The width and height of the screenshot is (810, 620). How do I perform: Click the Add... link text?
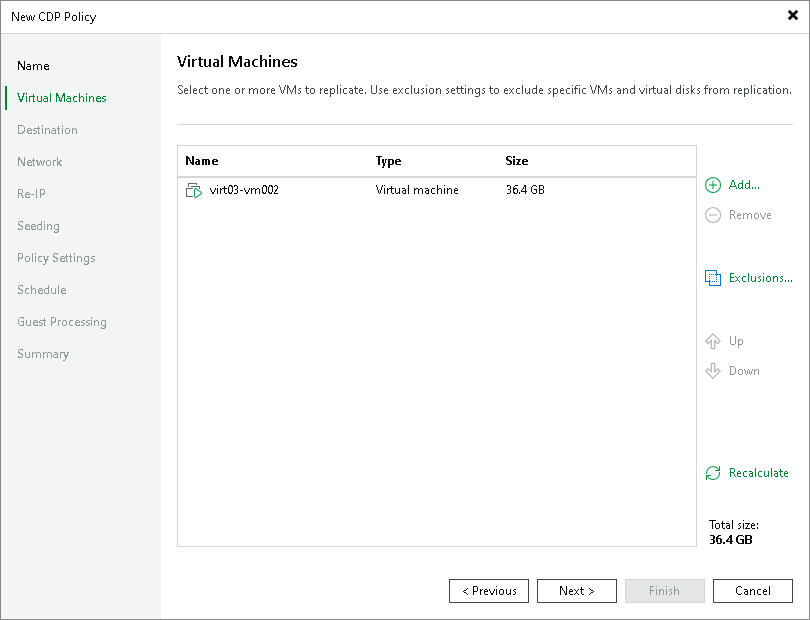point(744,185)
